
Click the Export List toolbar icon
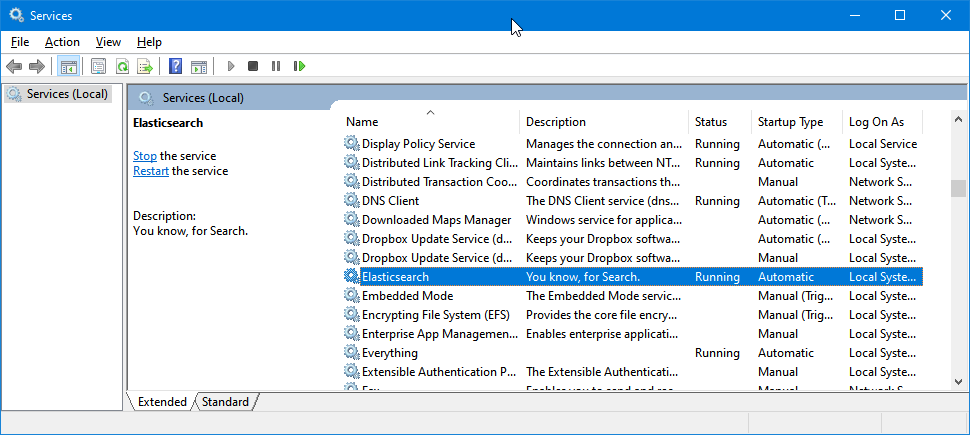(x=145, y=66)
